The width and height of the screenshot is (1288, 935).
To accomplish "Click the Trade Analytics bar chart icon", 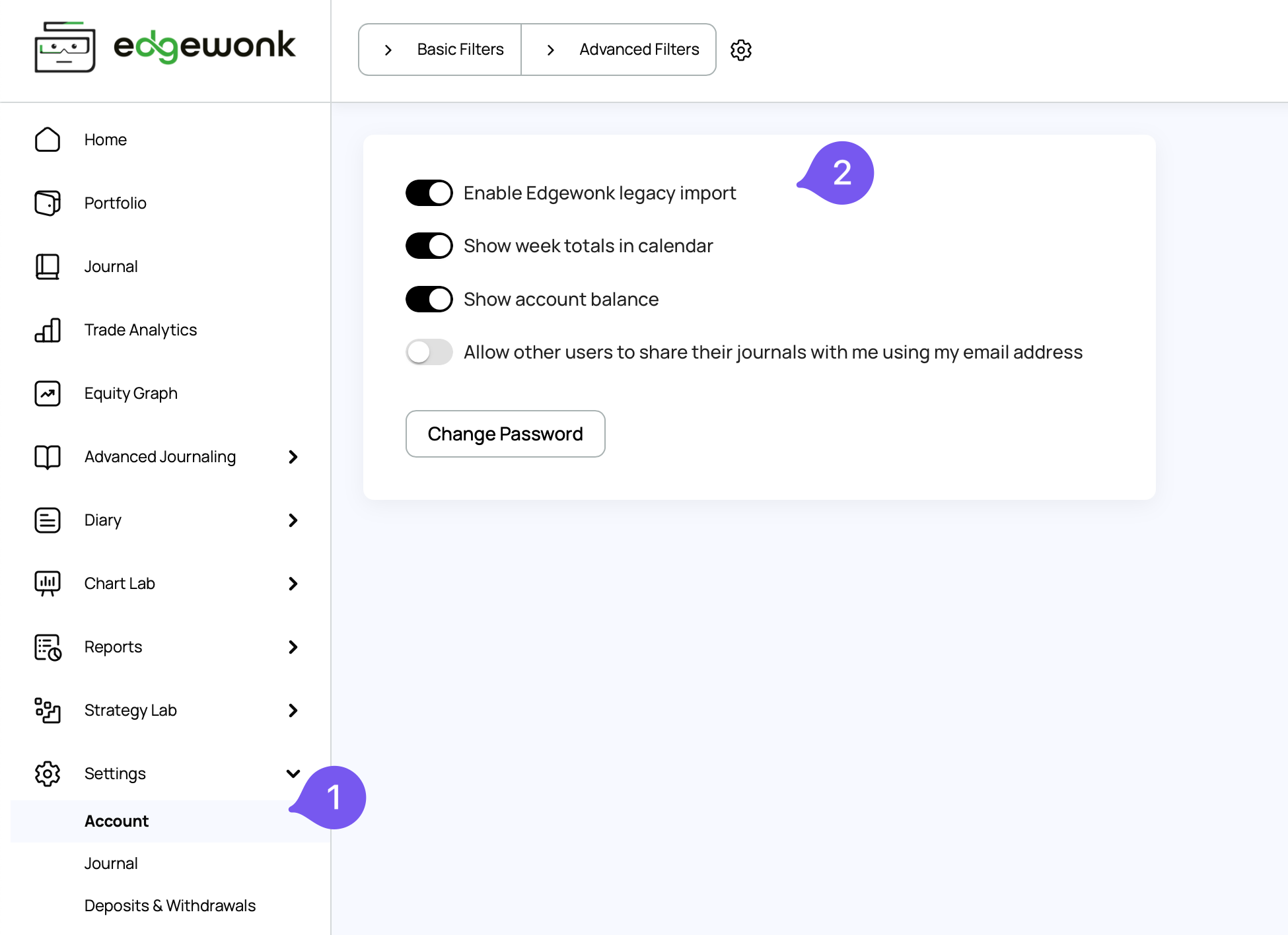I will click(x=48, y=329).
